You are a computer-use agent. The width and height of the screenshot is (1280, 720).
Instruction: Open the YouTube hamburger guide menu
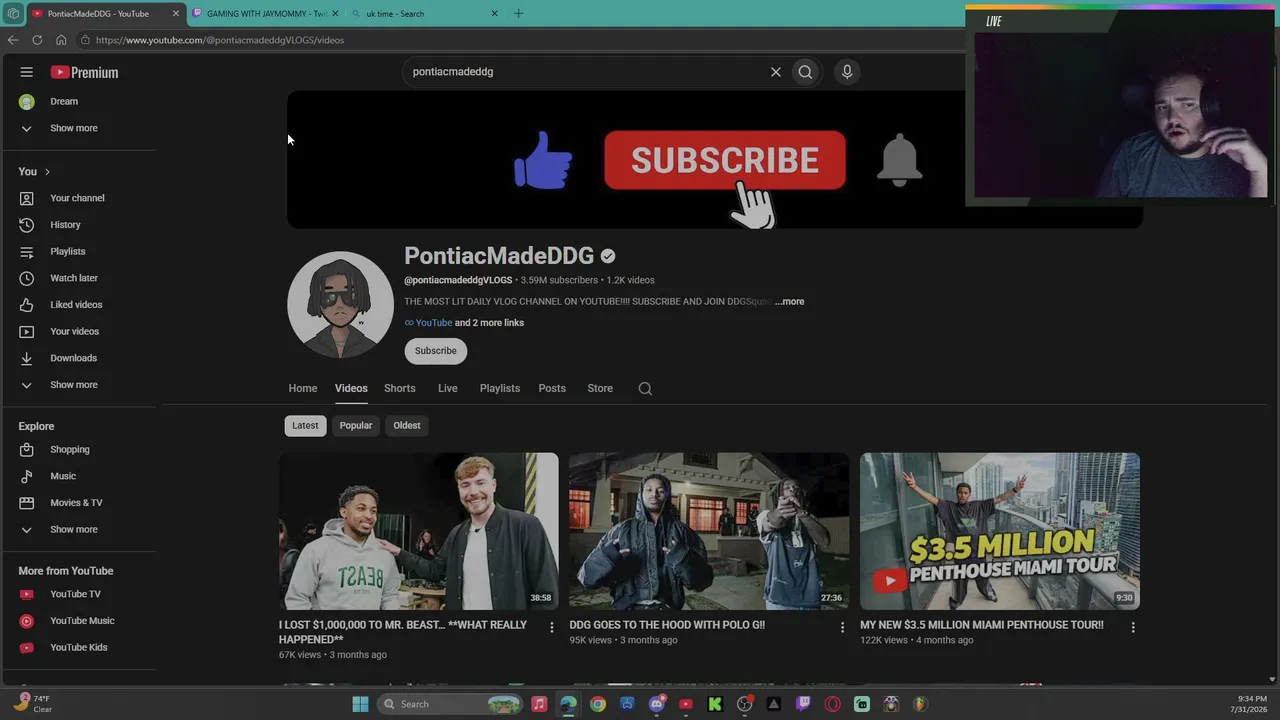pyautogui.click(x=27, y=72)
